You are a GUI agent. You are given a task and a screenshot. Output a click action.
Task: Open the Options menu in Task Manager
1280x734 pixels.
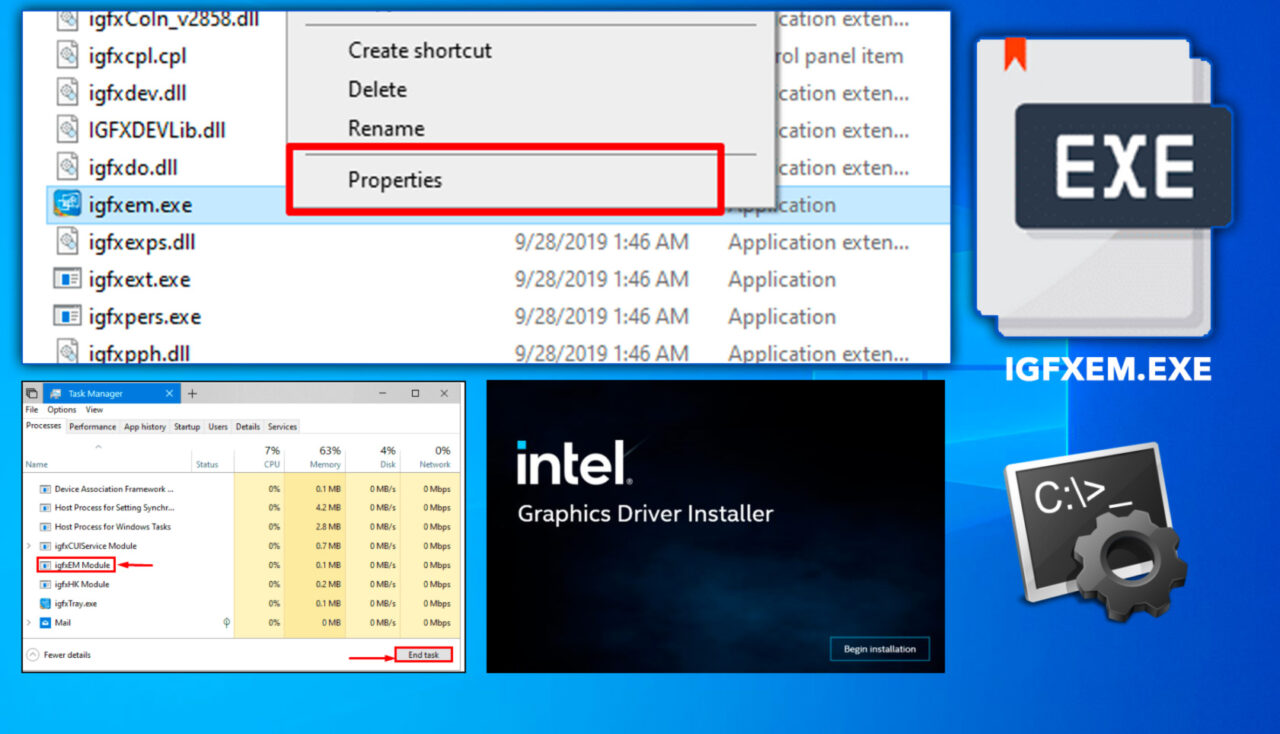62,410
